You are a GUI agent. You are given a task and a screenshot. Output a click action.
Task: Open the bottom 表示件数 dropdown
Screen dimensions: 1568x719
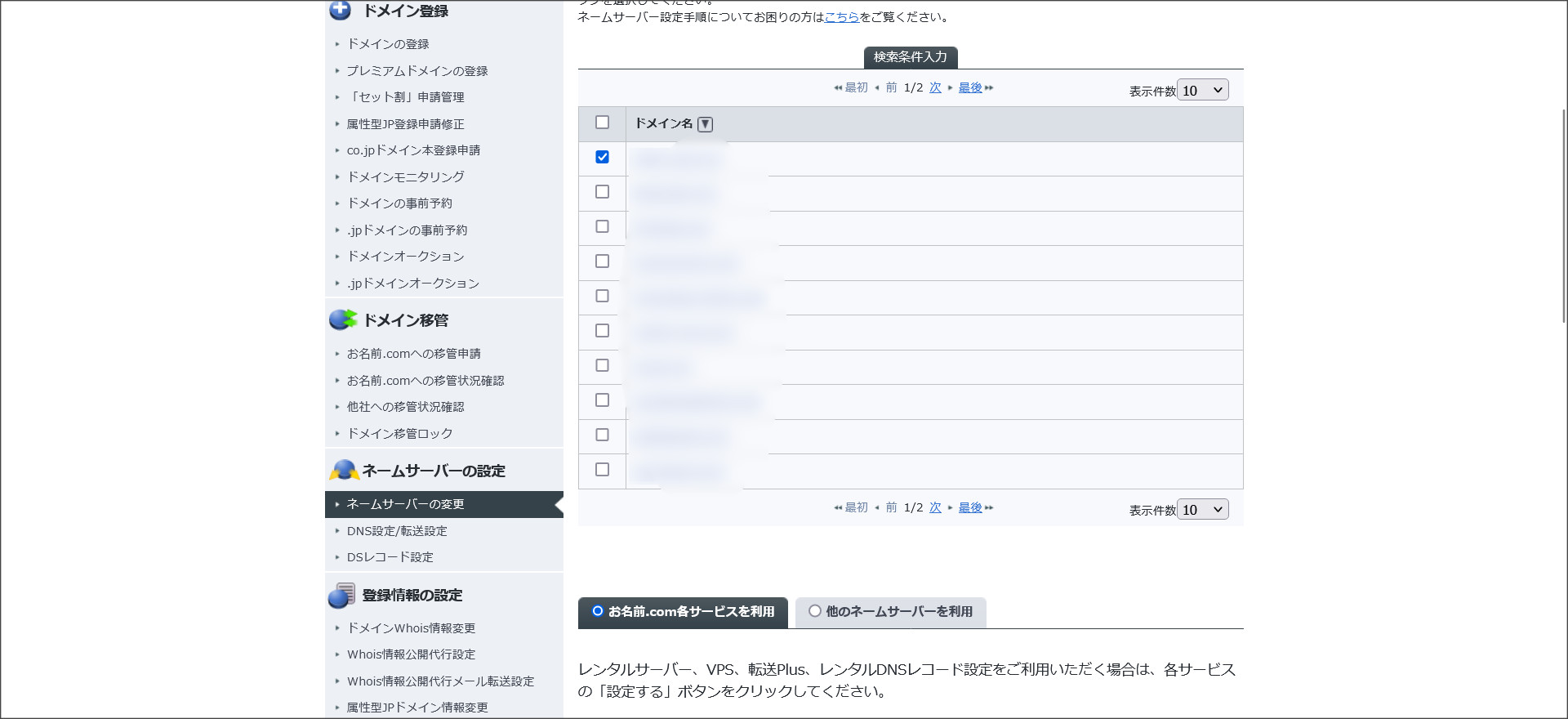[x=1202, y=510]
